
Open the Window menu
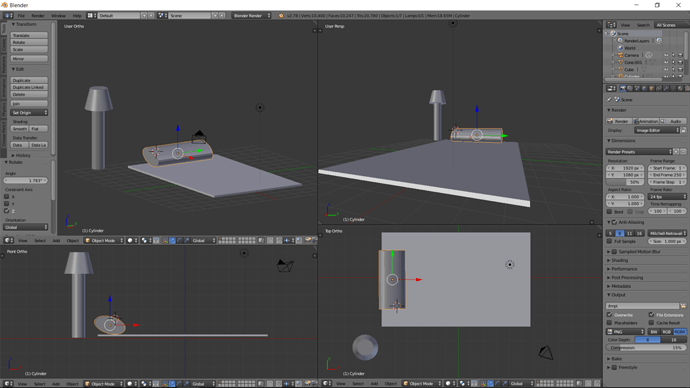tap(58, 15)
